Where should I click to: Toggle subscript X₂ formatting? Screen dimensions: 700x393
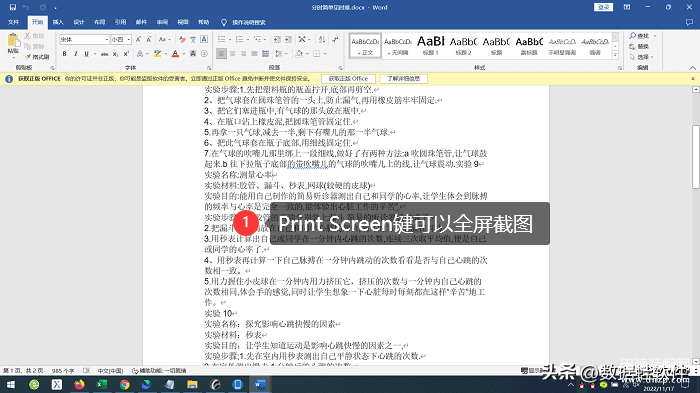click(x=115, y=54)
